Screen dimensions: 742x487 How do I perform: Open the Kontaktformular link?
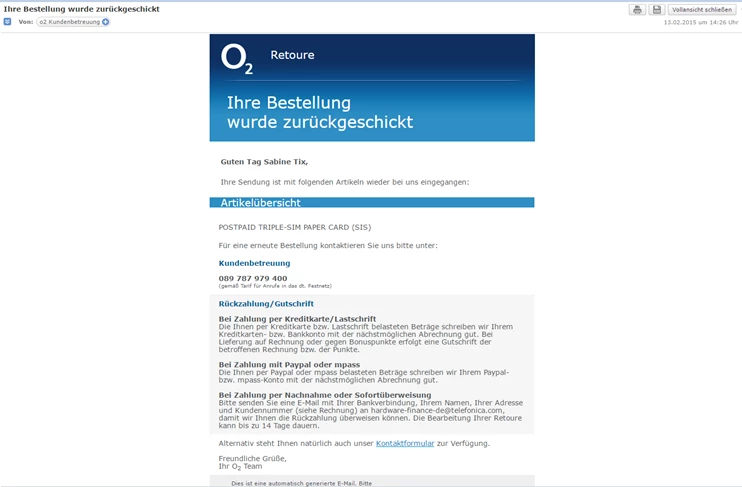point(405,443)
